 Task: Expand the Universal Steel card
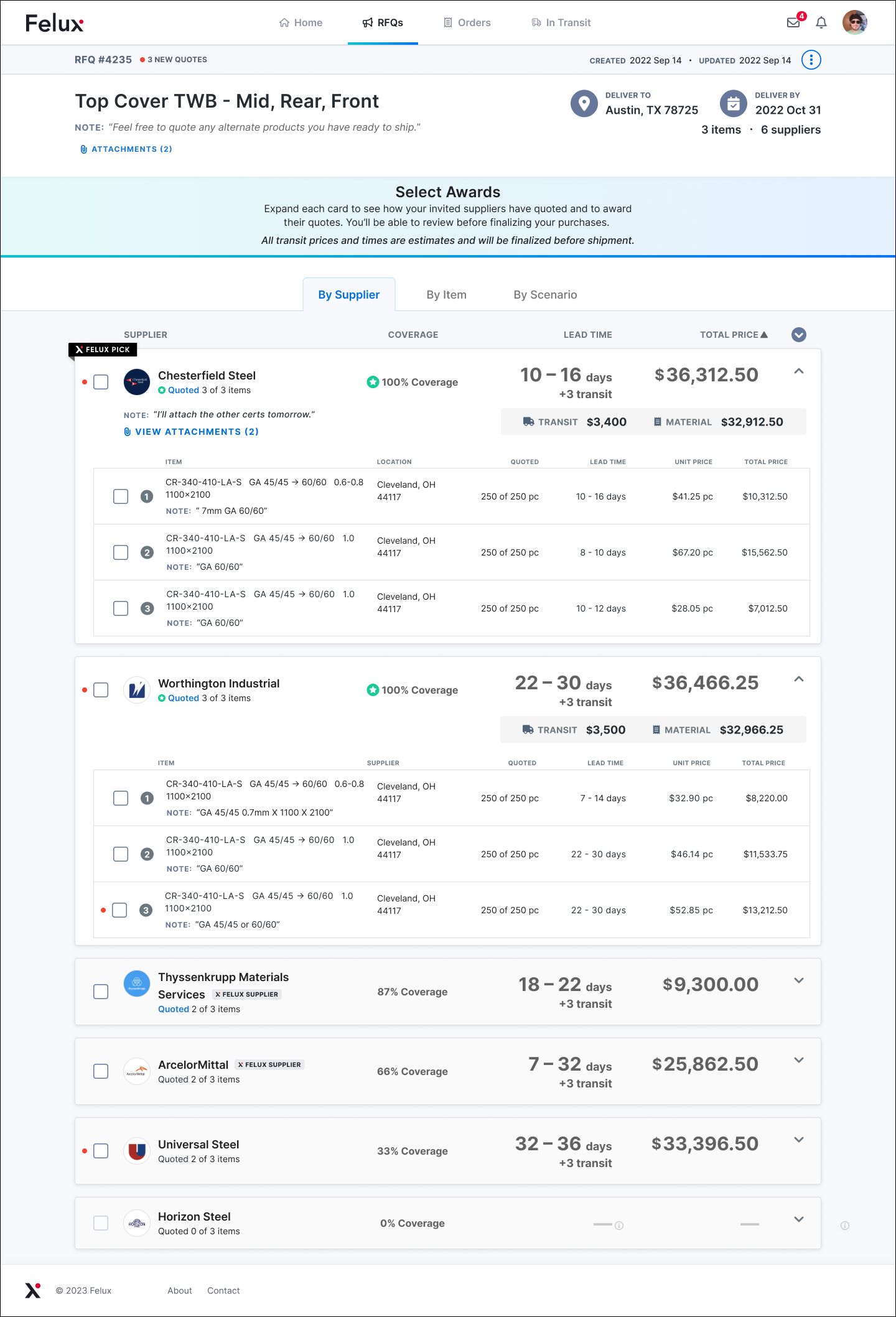(x=799, y=1140)
